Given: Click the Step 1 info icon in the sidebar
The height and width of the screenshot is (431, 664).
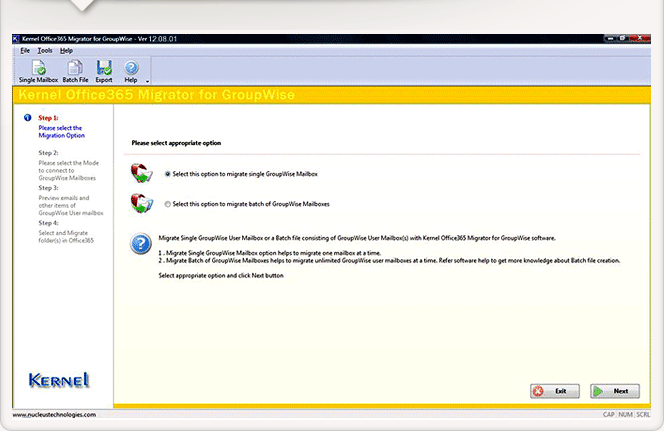Looking at the screenshot, I should click(x=28, y=118).
